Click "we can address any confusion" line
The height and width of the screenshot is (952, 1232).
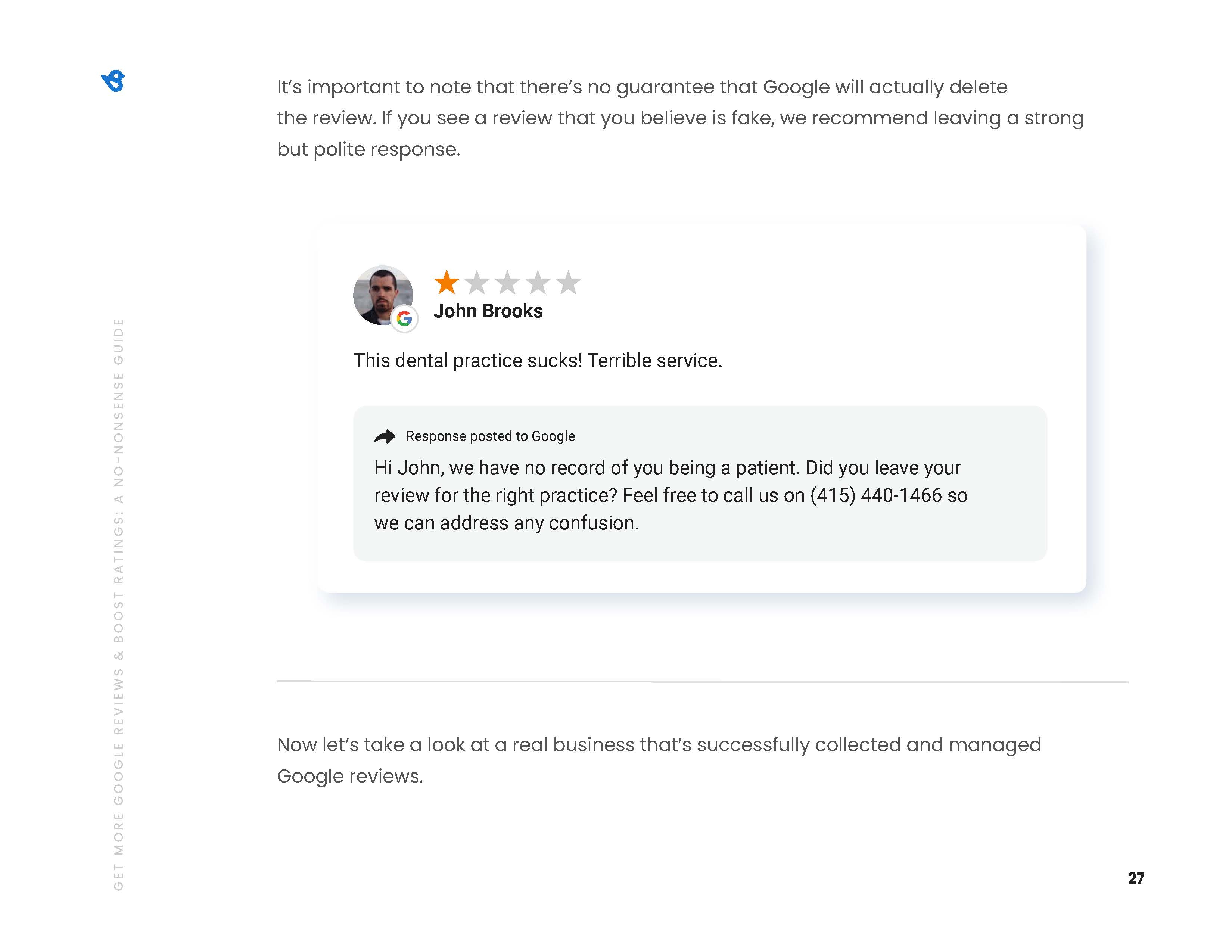click(506, 523)
